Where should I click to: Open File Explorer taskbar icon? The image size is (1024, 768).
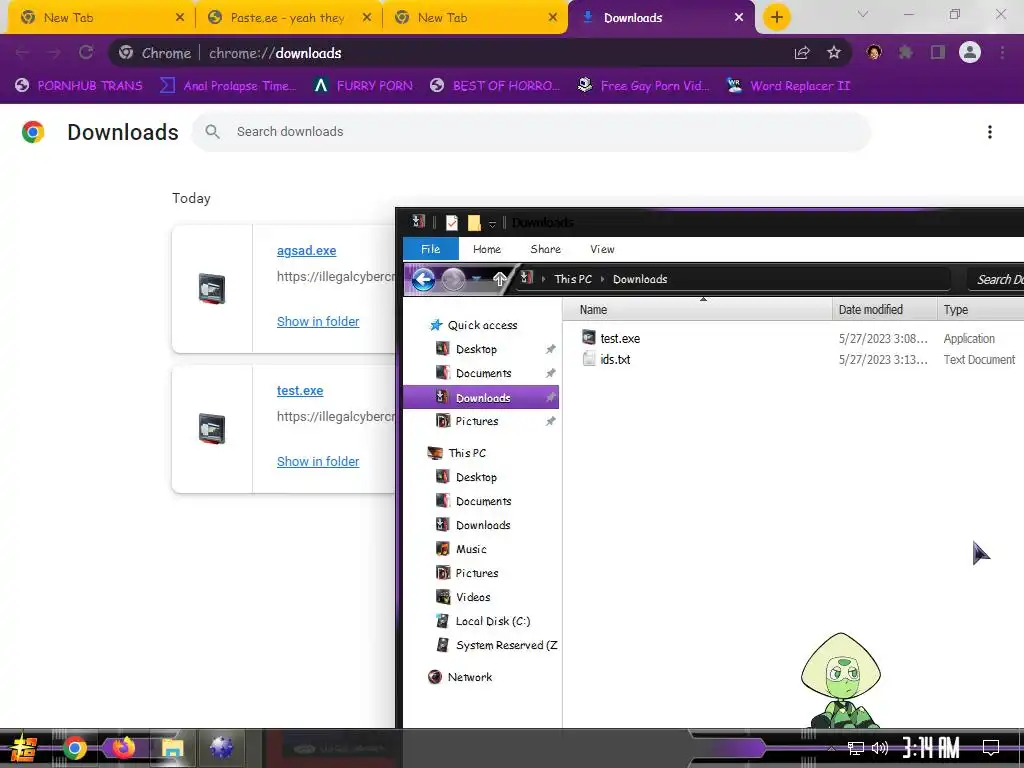tap(172, 748)
